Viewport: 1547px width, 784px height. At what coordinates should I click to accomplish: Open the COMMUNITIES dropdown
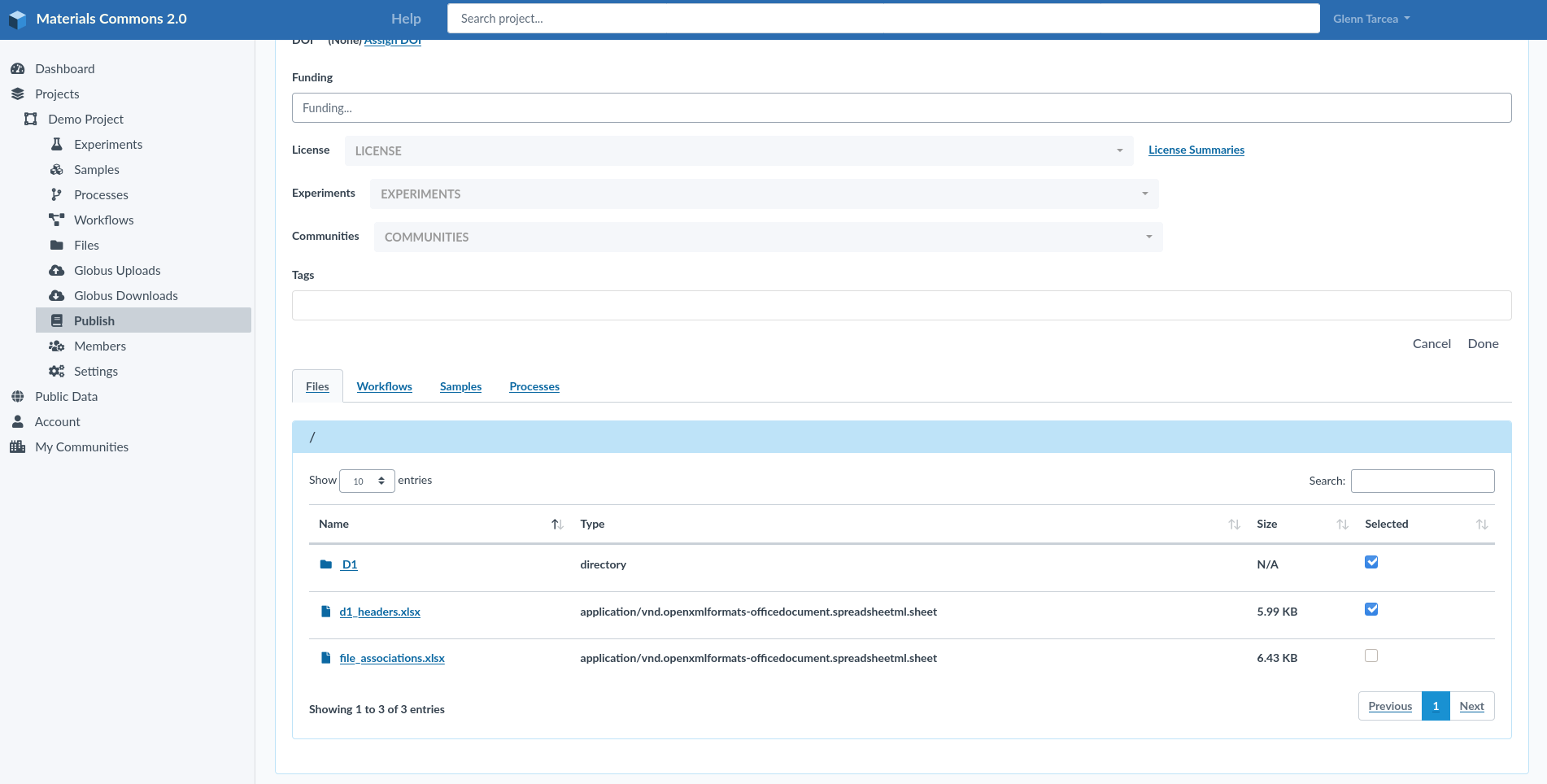(x=769, y=237)
